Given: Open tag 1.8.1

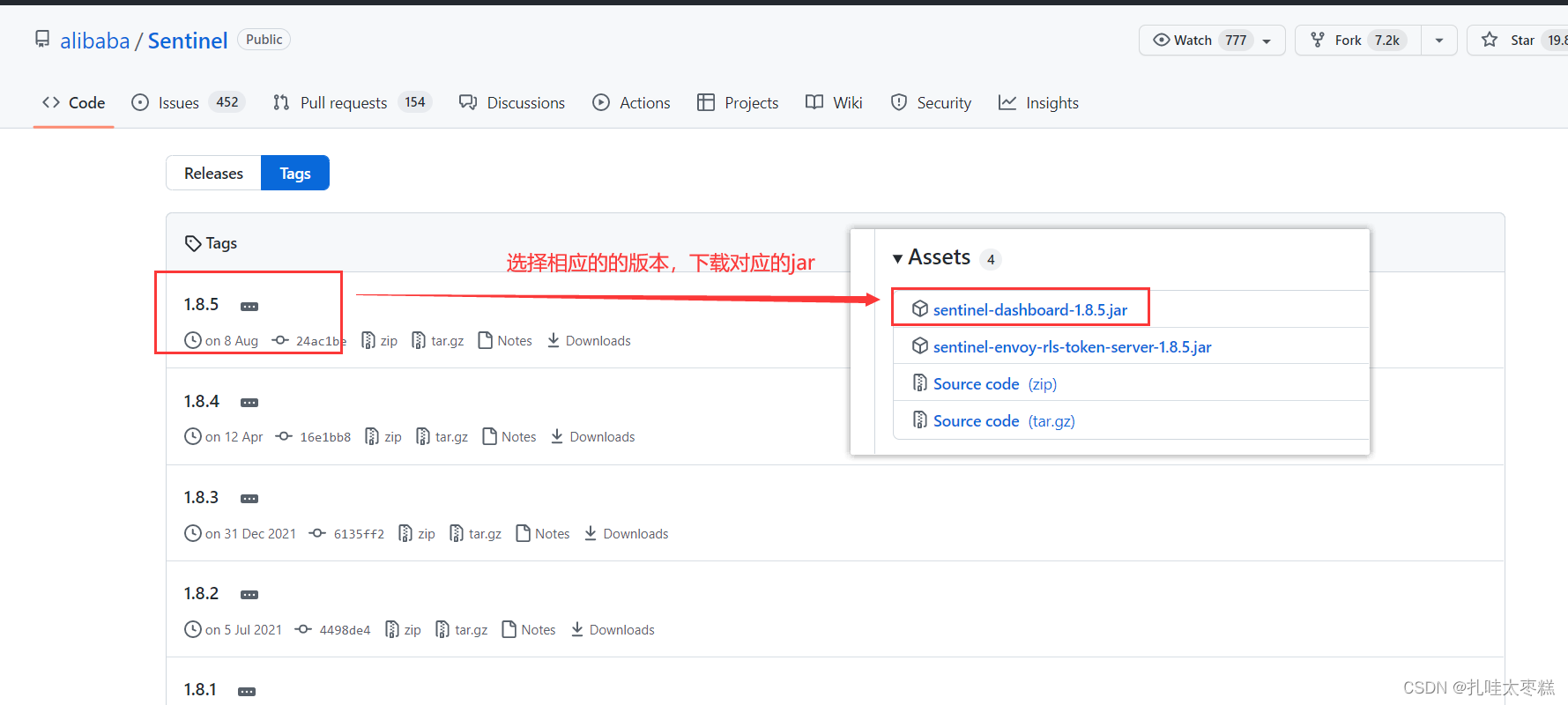Looking at the screenshot, I should point(200,690).
